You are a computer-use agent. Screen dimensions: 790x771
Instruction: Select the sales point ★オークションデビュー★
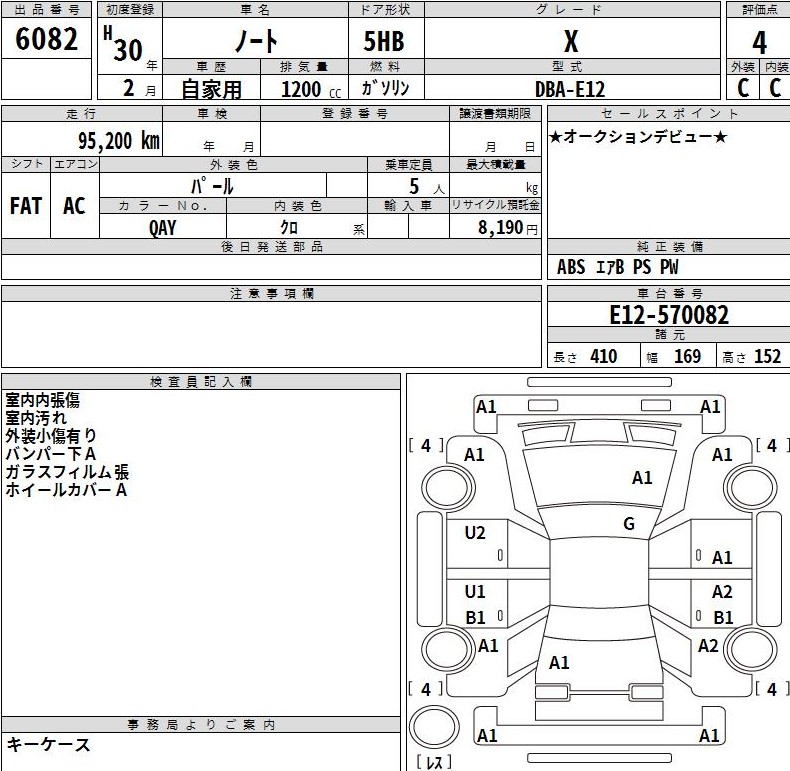point(638,137)
